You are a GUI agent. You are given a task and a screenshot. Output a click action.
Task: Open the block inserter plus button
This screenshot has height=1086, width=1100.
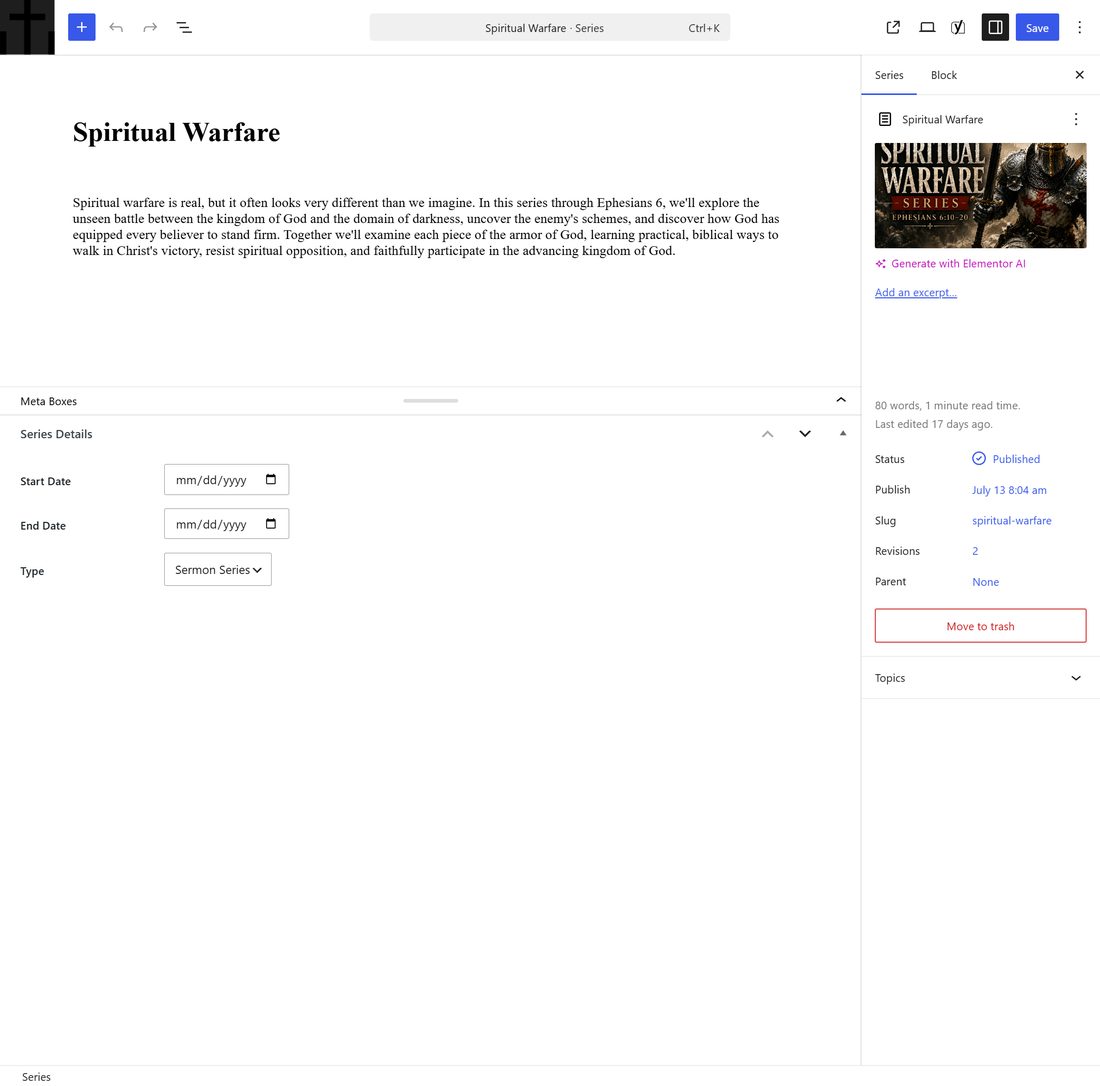tap(81, 27)
